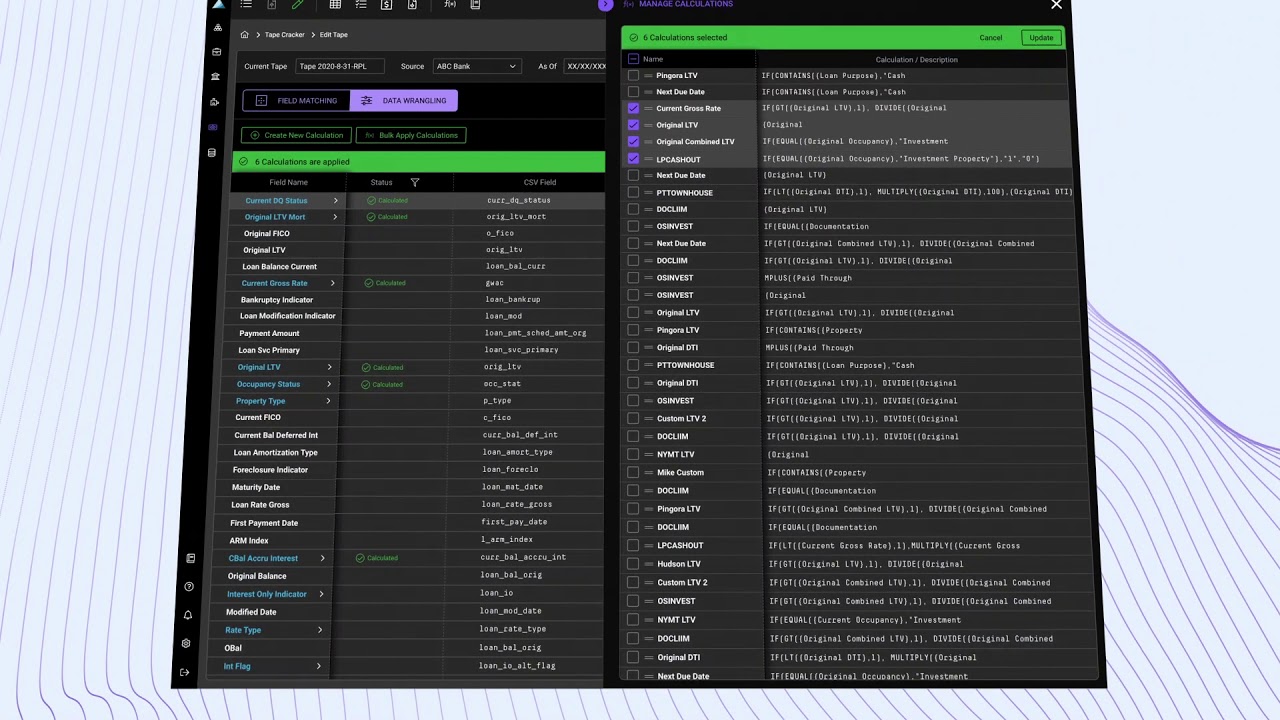This screenshot has width=1280, height=720.
Task: Select the Maturity Date field name
Action: [256, 488]
